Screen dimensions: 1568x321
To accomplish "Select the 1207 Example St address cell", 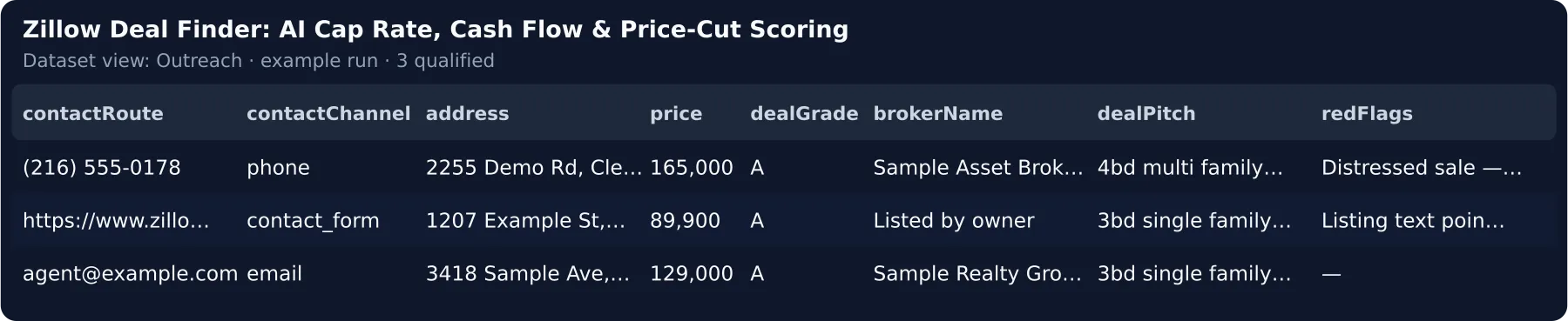I will (x=525, y=221).
